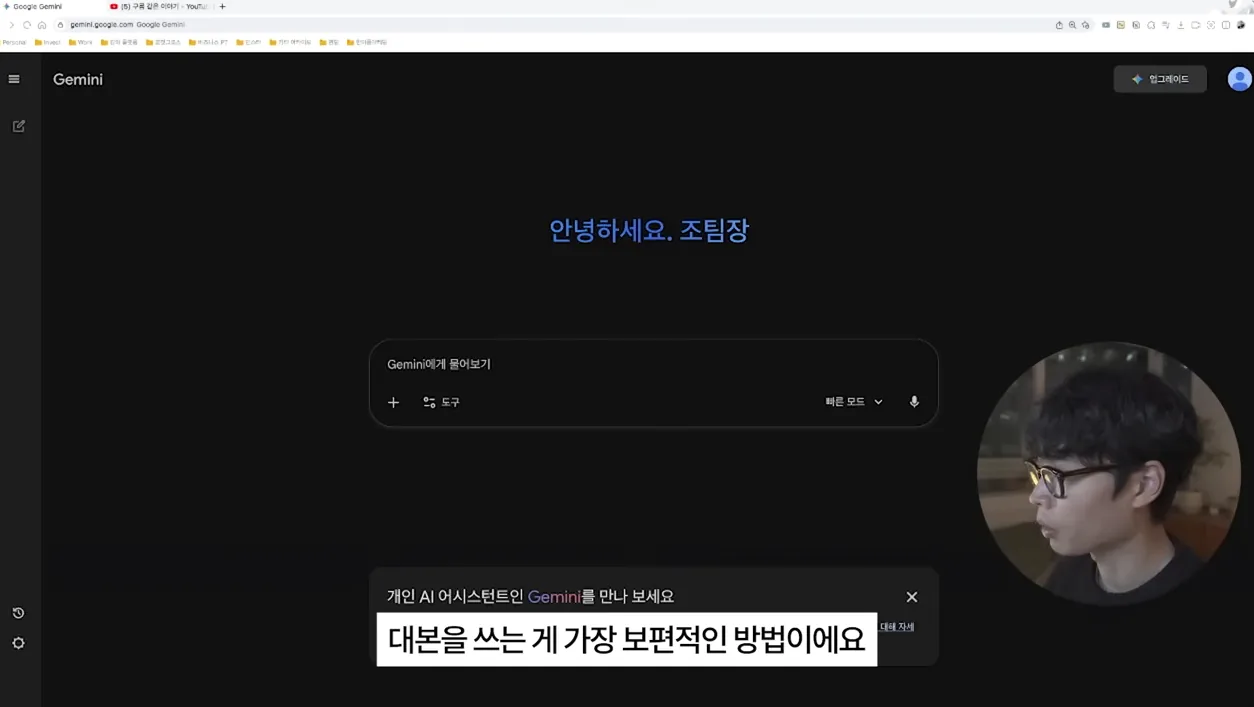1254x707 pixels.
Task: Open the Invest bookmarks folder
Action: (x=48, y=42)
